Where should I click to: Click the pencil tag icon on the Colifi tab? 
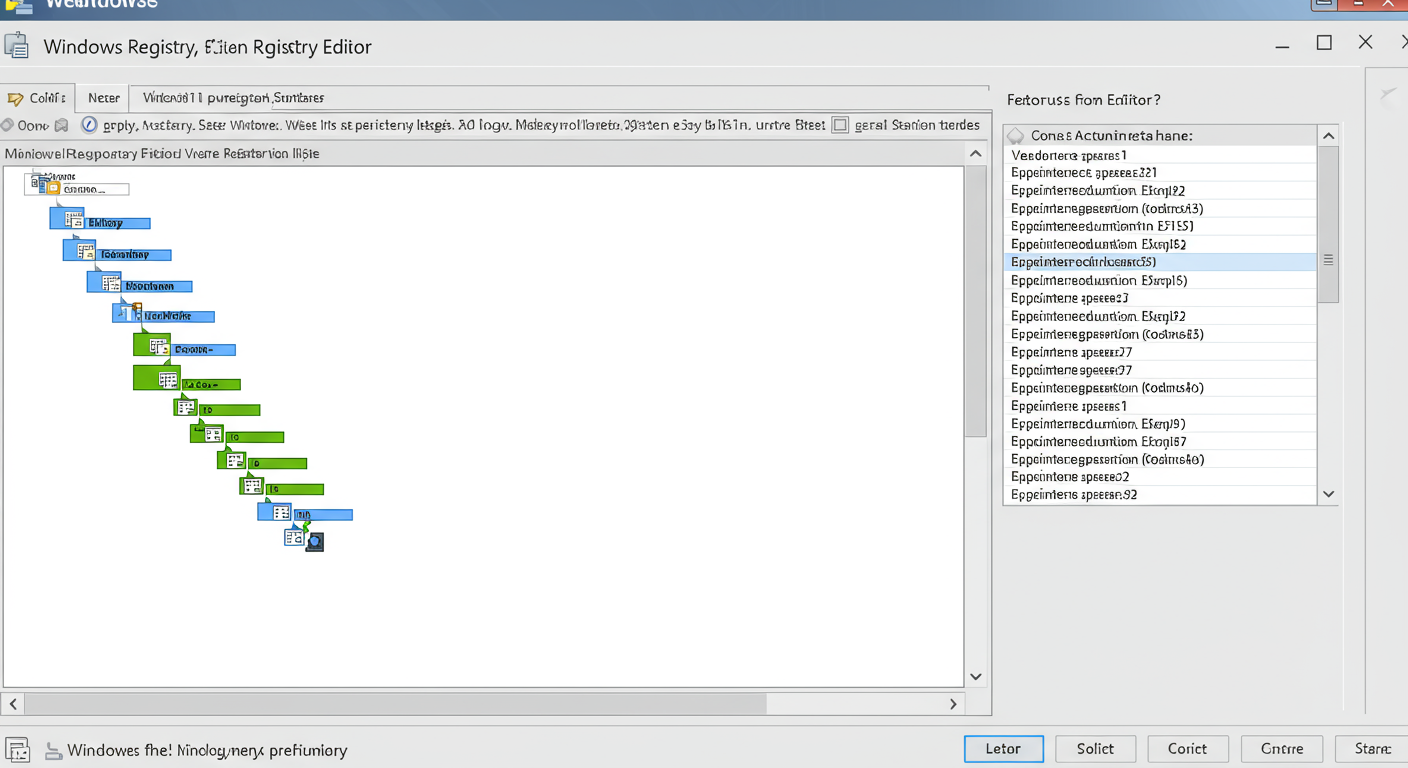[x=15, y=99]
